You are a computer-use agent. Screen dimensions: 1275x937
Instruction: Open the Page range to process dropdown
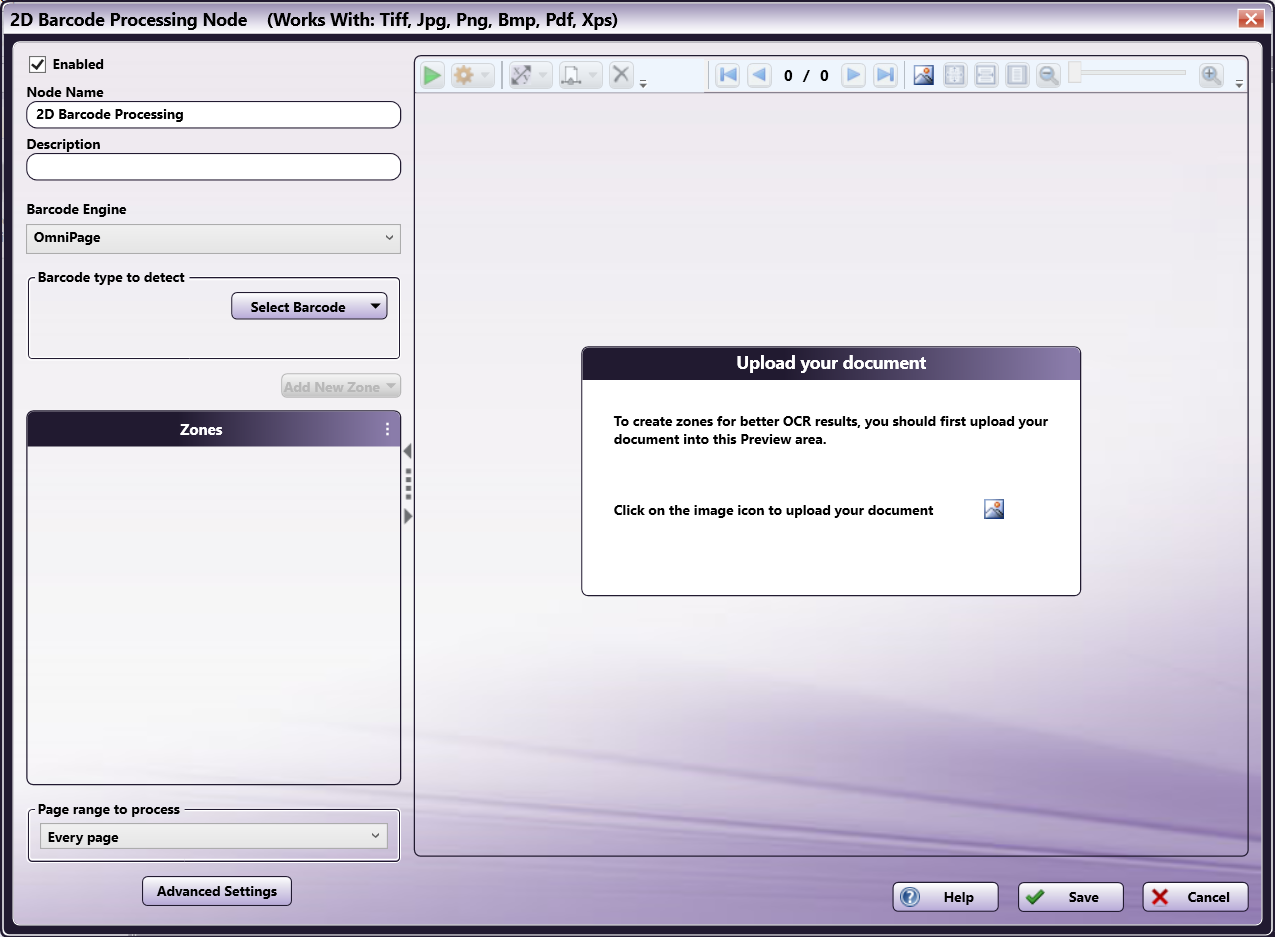click(213, 837)
